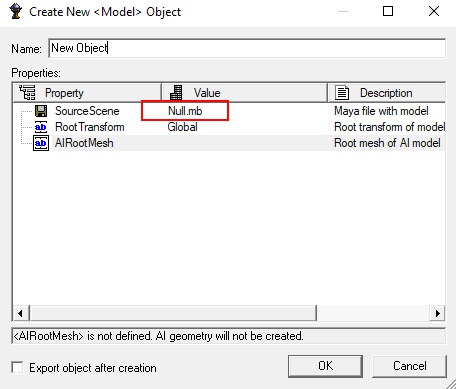Enable Export object after creation checkbox
The width and height of the screenshot is (456, 389).
17,368
